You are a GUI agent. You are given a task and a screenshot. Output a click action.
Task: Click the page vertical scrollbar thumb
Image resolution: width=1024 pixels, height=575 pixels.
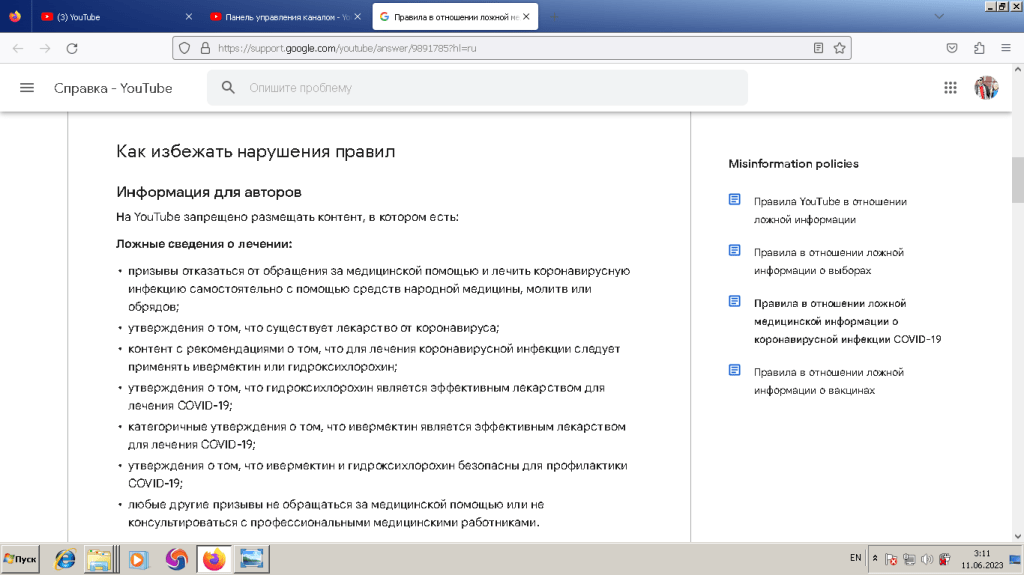[1017, 180]
